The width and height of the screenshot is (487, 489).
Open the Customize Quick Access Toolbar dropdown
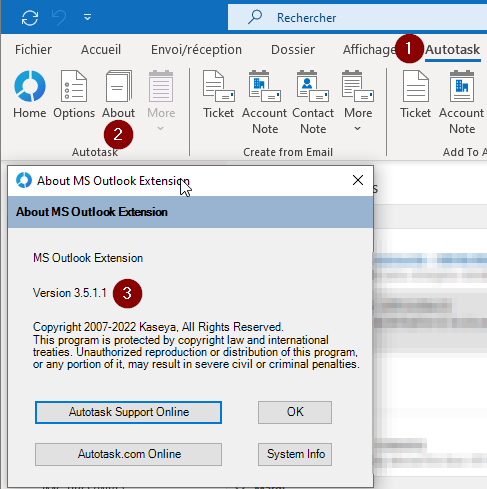87,17
